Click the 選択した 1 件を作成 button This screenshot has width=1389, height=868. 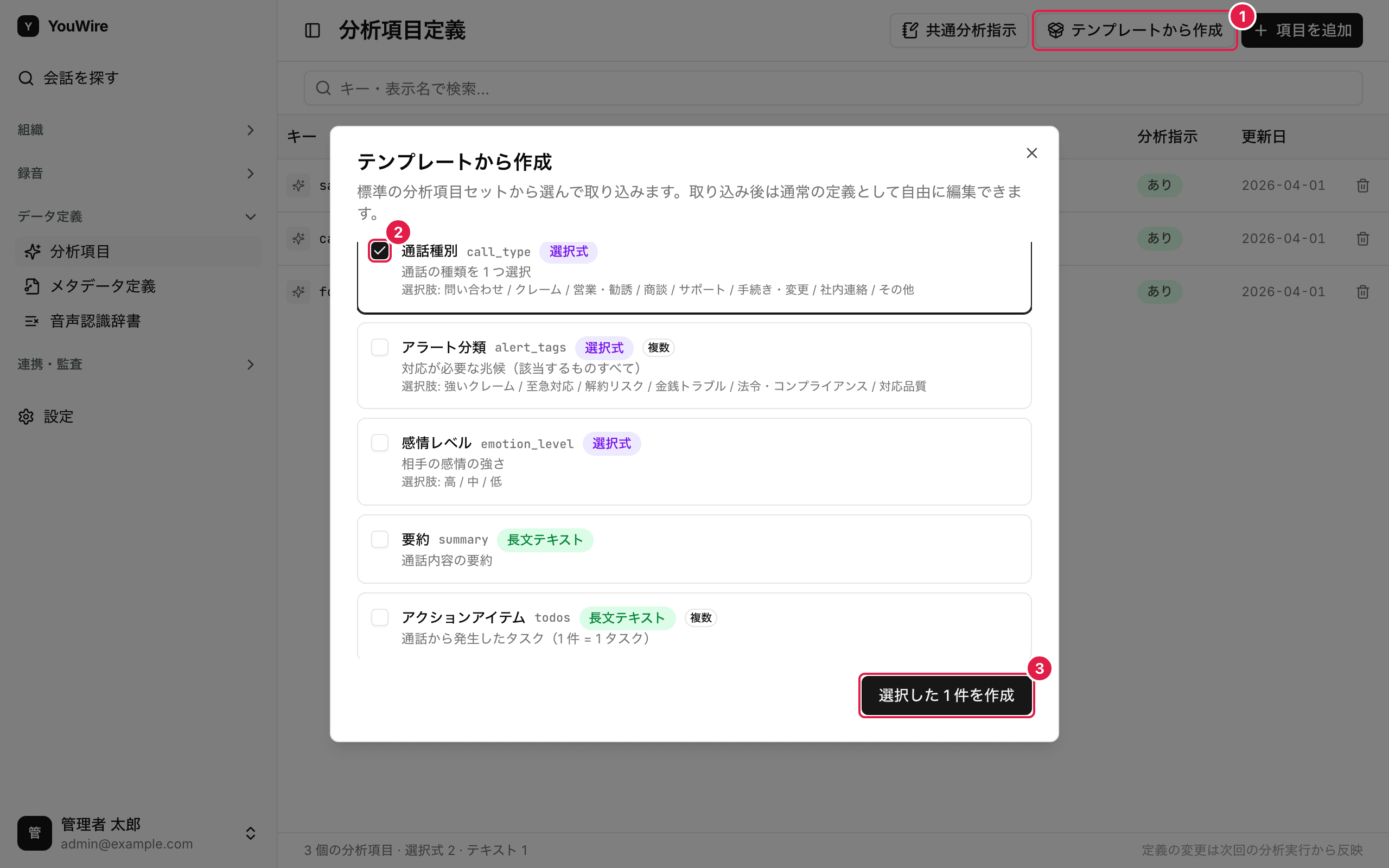pyautogui.click(x=946, y=695)
